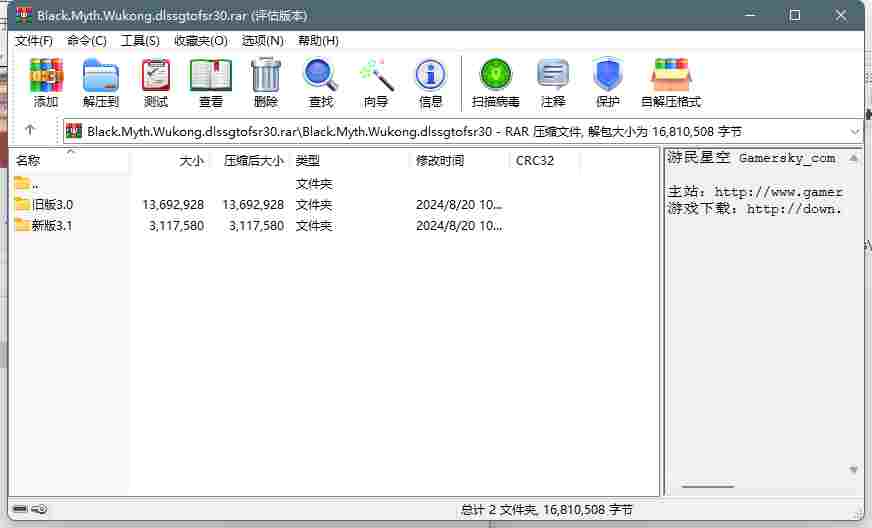Screen dimensions: 872x528
Task: Select size 13,692,928 of 旧版3.0
Action: tap(173, 205)
